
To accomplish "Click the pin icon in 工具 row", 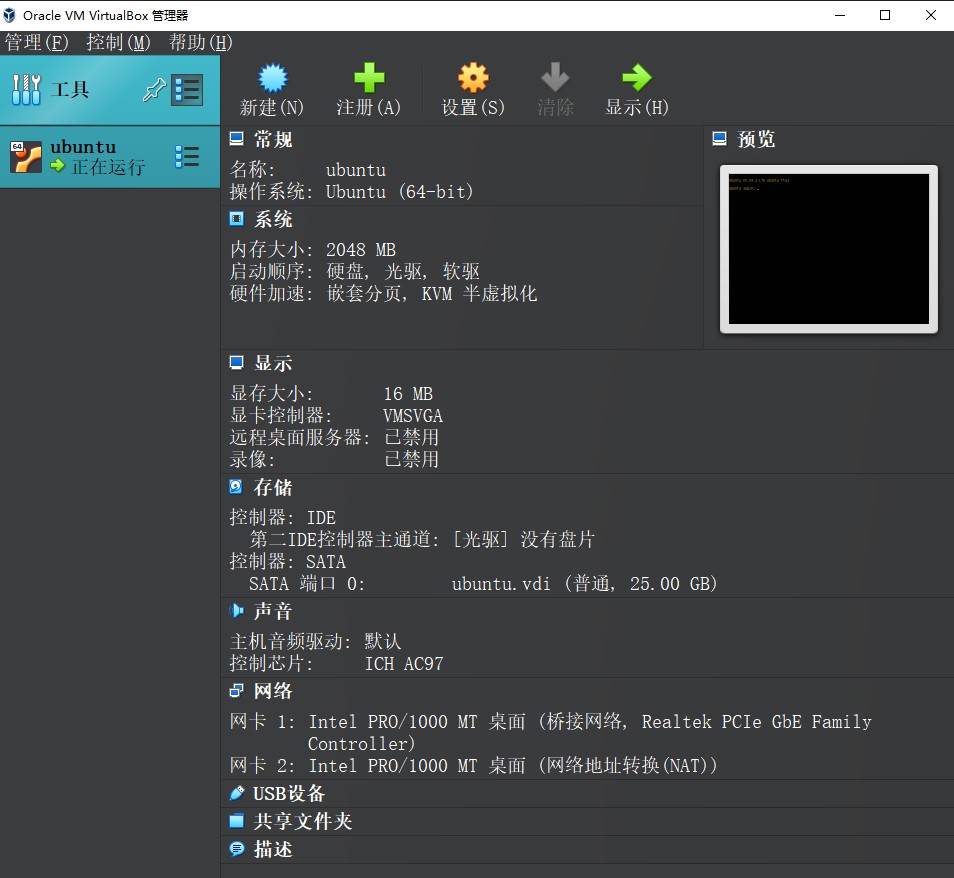I will 154,90.
